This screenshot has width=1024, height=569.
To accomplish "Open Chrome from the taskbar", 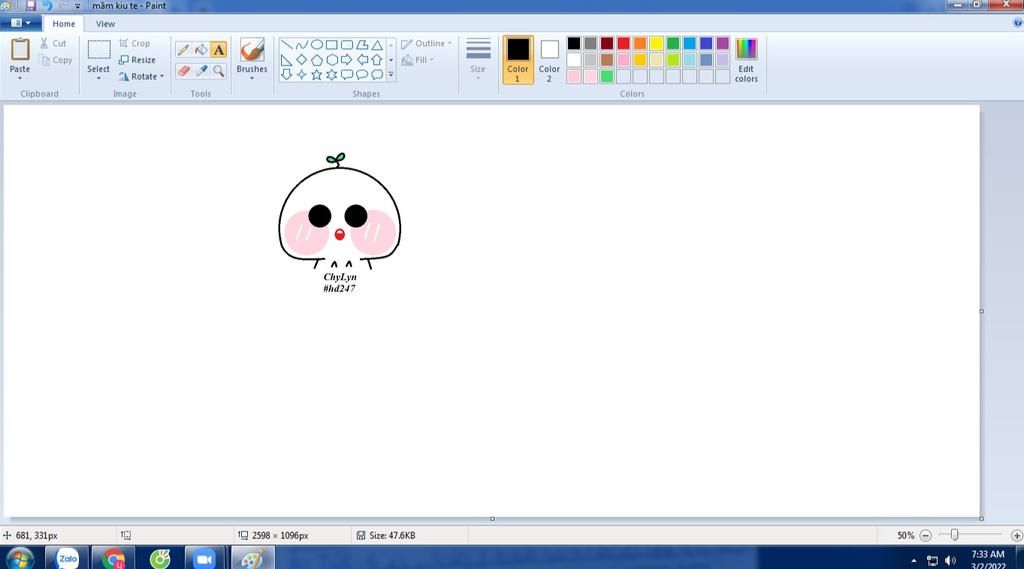I will pos(114,559).
